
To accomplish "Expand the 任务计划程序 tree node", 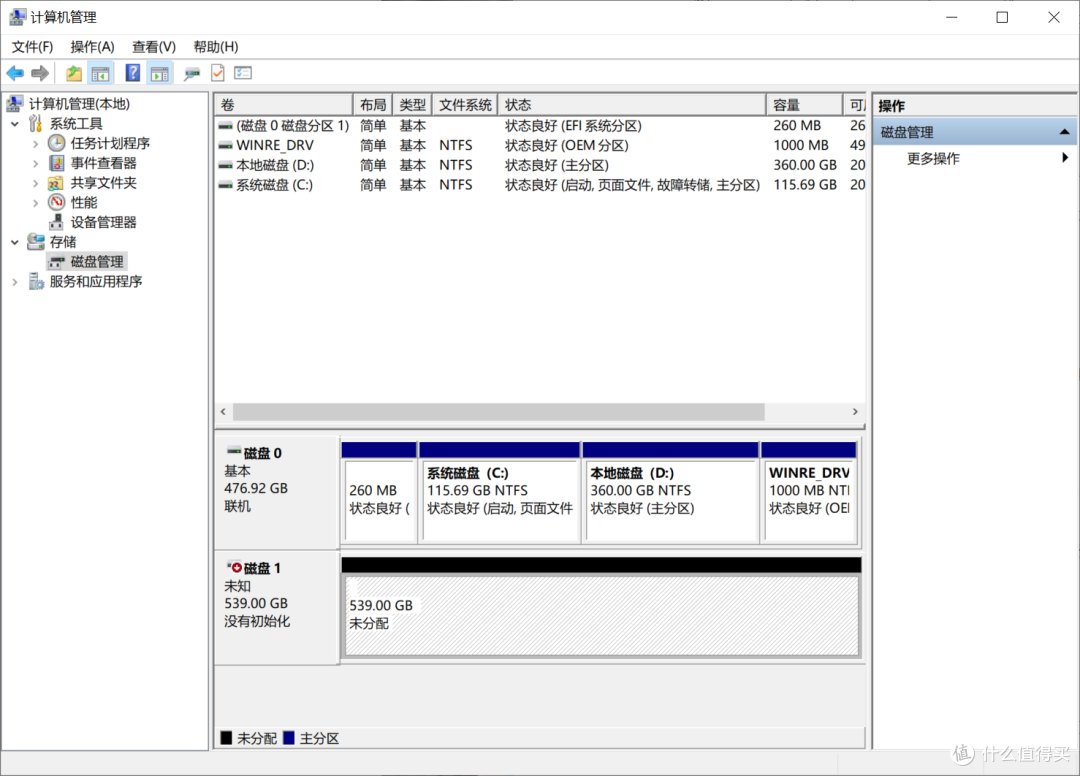I will [x=36, y=144].
